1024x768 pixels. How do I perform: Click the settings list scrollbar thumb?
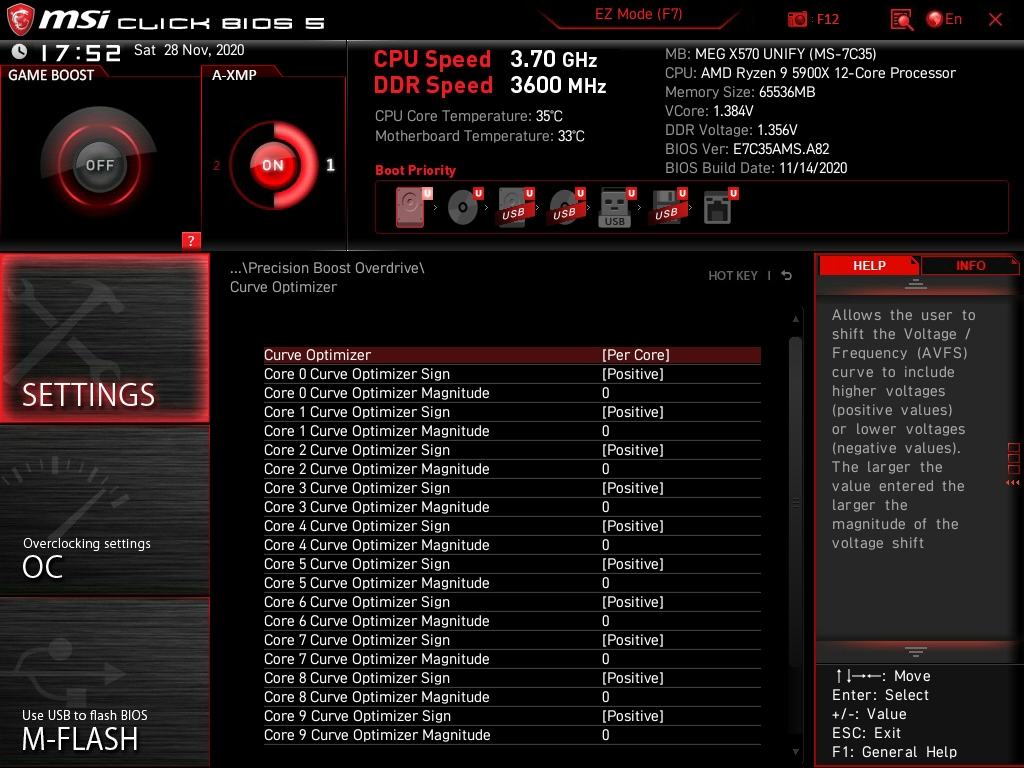(795, 502)
